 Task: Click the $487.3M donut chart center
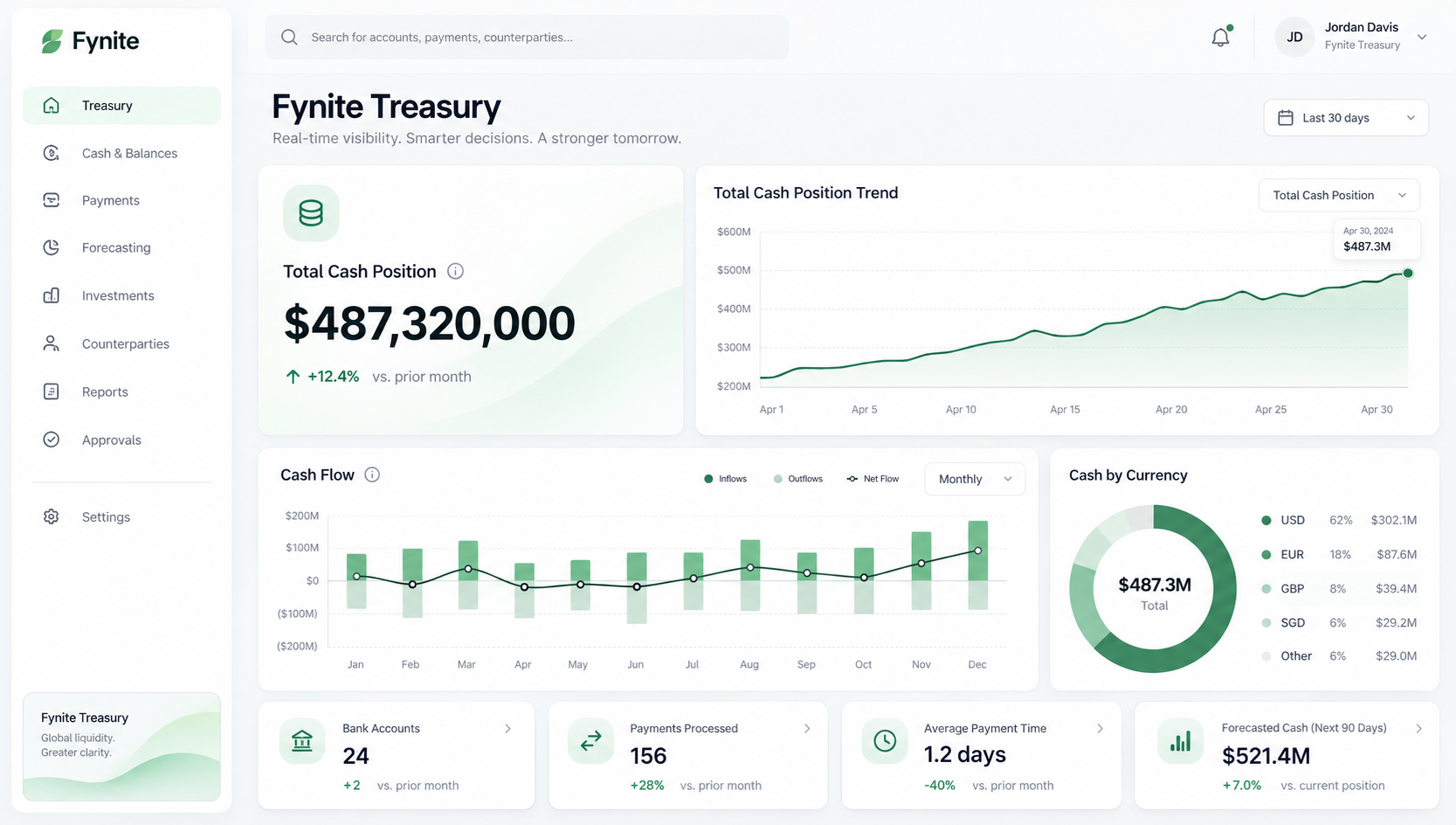coord(1154,593)
